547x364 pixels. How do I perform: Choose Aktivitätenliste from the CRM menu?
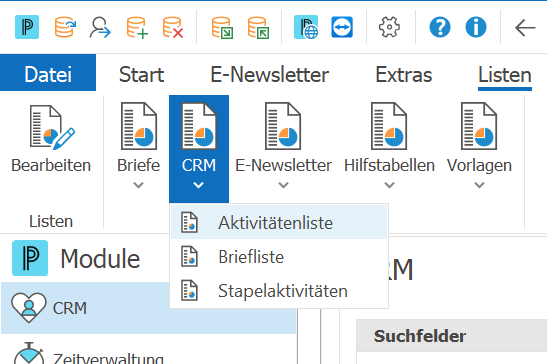pyautogui.click(x=279, y=222)
